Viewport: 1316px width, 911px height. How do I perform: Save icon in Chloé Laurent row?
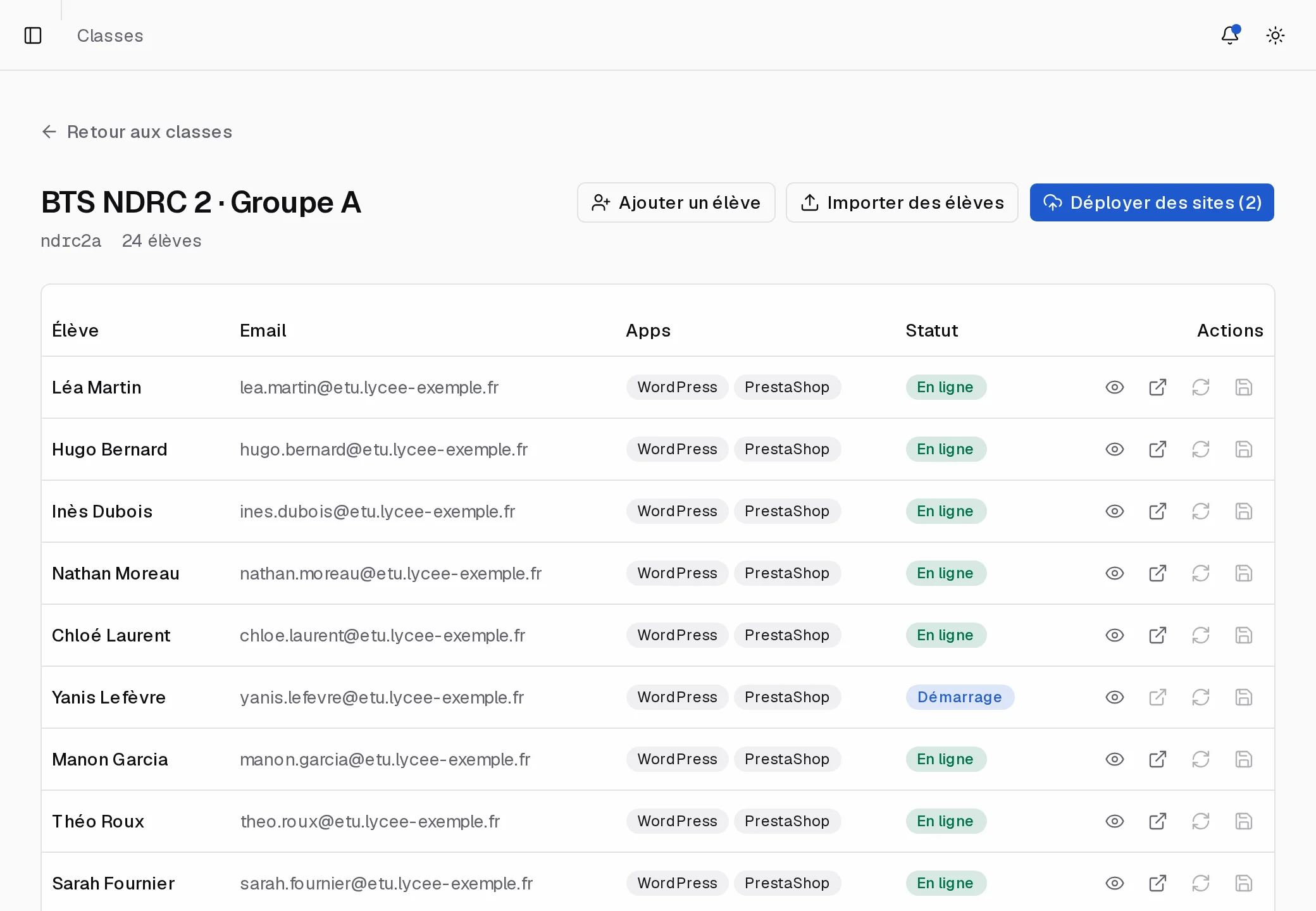(x=1244, y=635)
